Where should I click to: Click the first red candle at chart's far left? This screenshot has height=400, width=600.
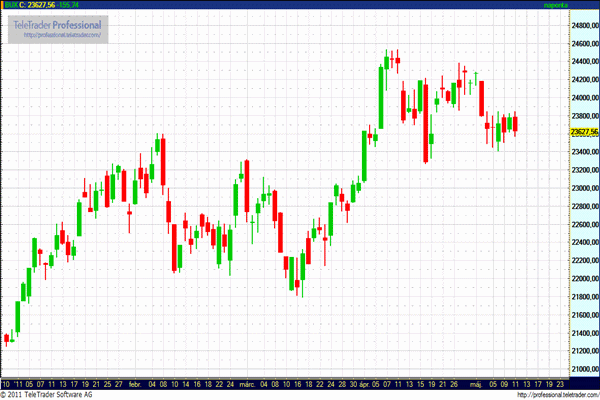pyautogui.click(x=7, y=339)
